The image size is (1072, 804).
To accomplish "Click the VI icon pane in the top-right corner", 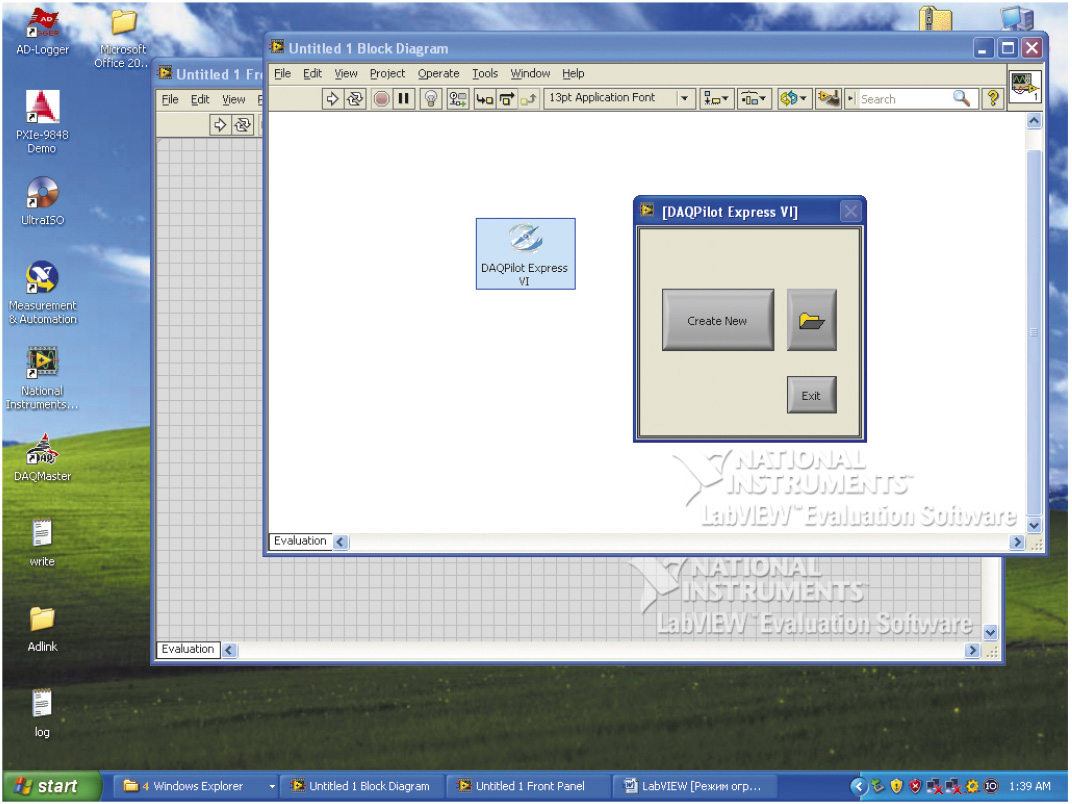I will (1024, 88).
